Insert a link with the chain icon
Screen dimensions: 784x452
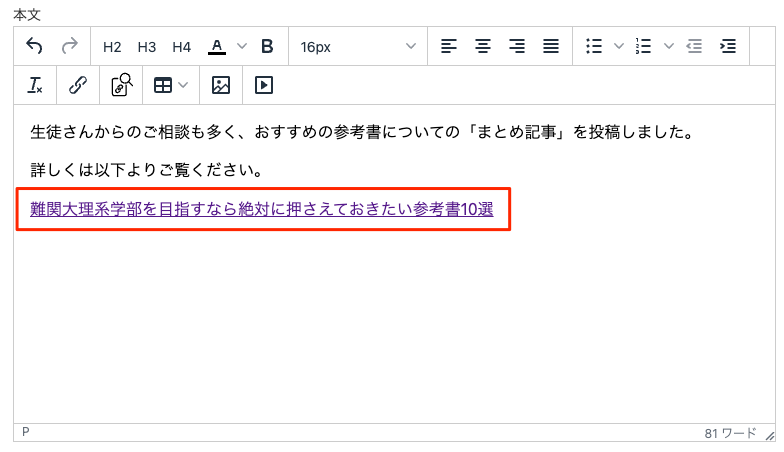pos(78,85)
